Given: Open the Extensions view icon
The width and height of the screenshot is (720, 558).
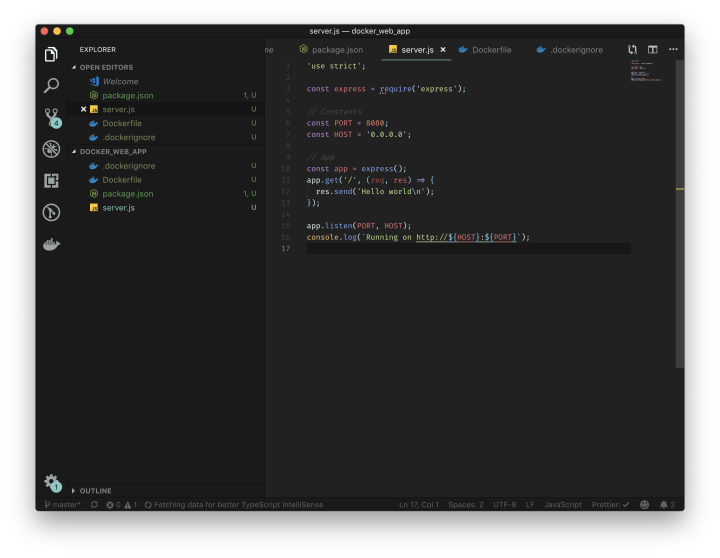Looking at the screenshot, I should click(x=51, y=180).
